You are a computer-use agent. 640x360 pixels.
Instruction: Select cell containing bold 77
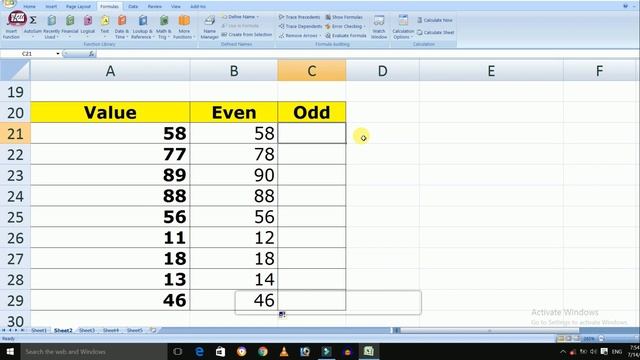110,154
